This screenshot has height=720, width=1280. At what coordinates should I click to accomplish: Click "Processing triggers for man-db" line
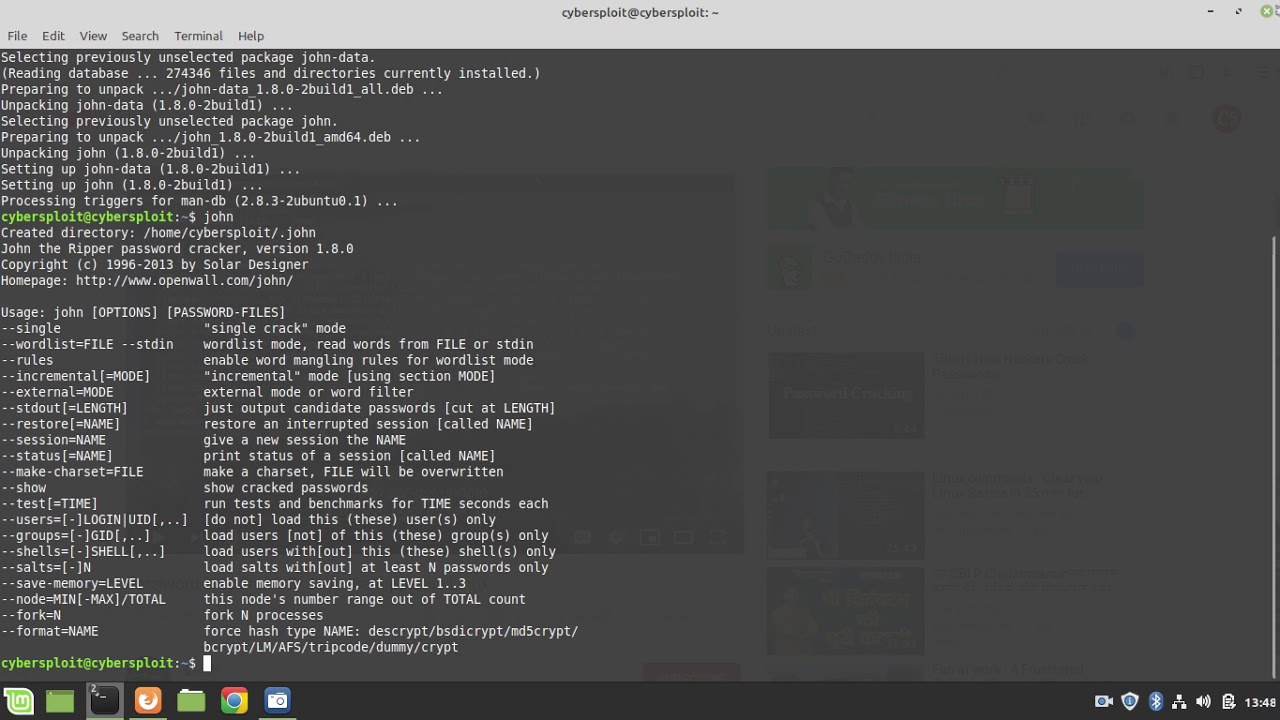click(199, 201)
